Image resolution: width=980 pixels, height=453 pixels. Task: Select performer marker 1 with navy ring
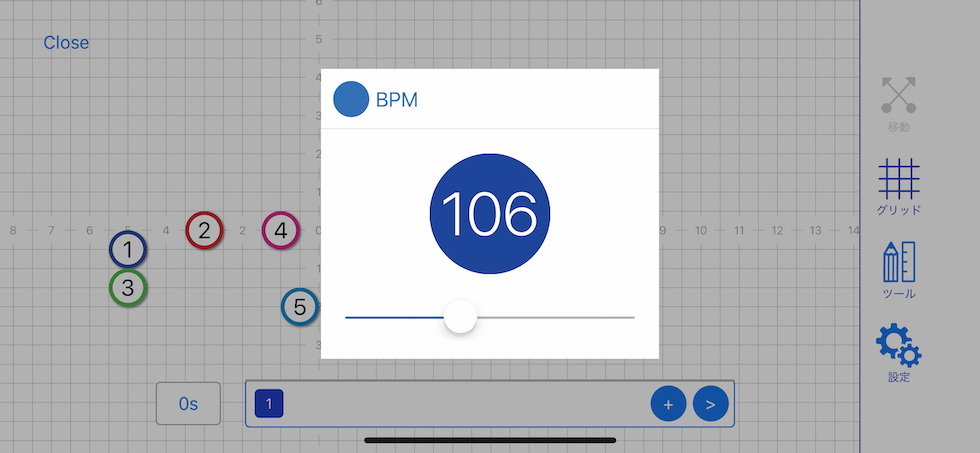tap(128, 249)
